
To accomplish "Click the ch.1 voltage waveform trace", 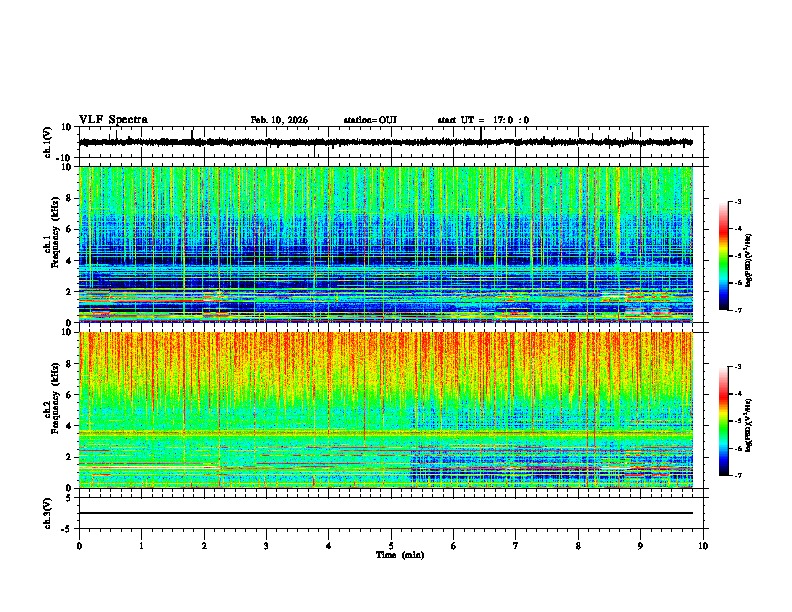I will pyautogui.click(x=385, y=142).
